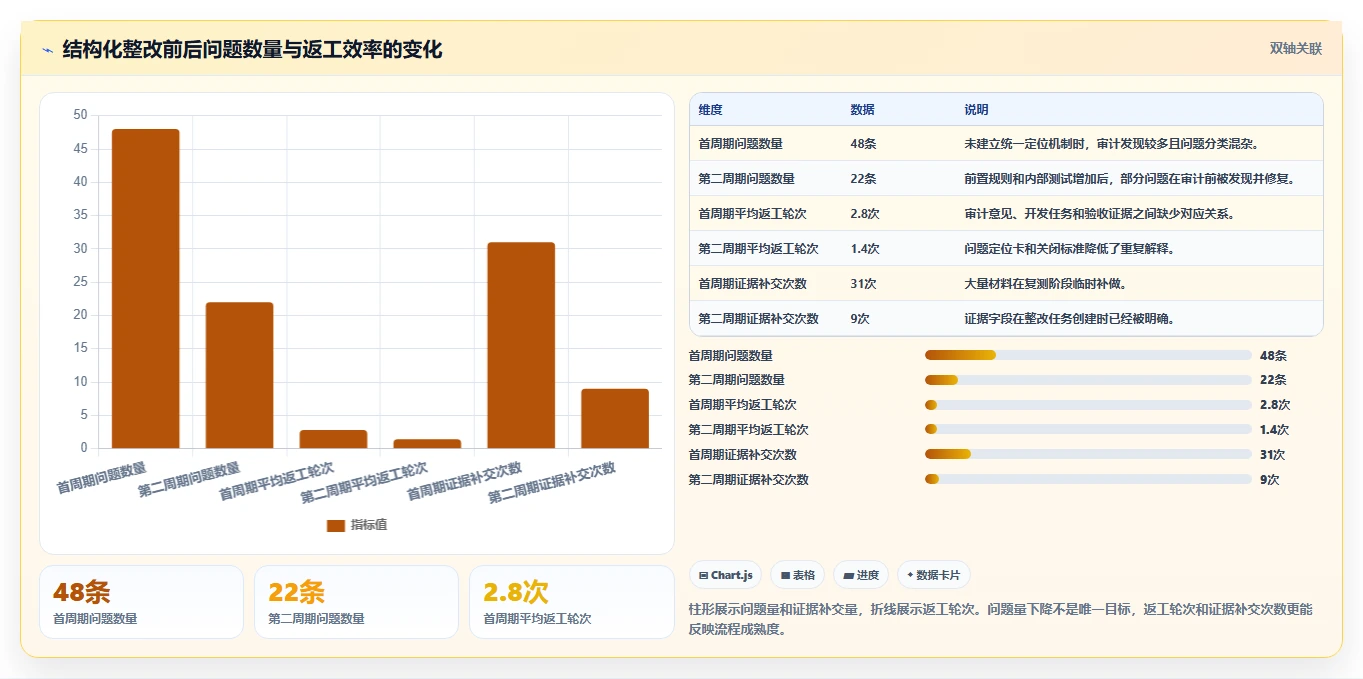This screenshot has width=1363, height=679.
Task: Click table cell 2.8次
Action: tap(864, 213)
